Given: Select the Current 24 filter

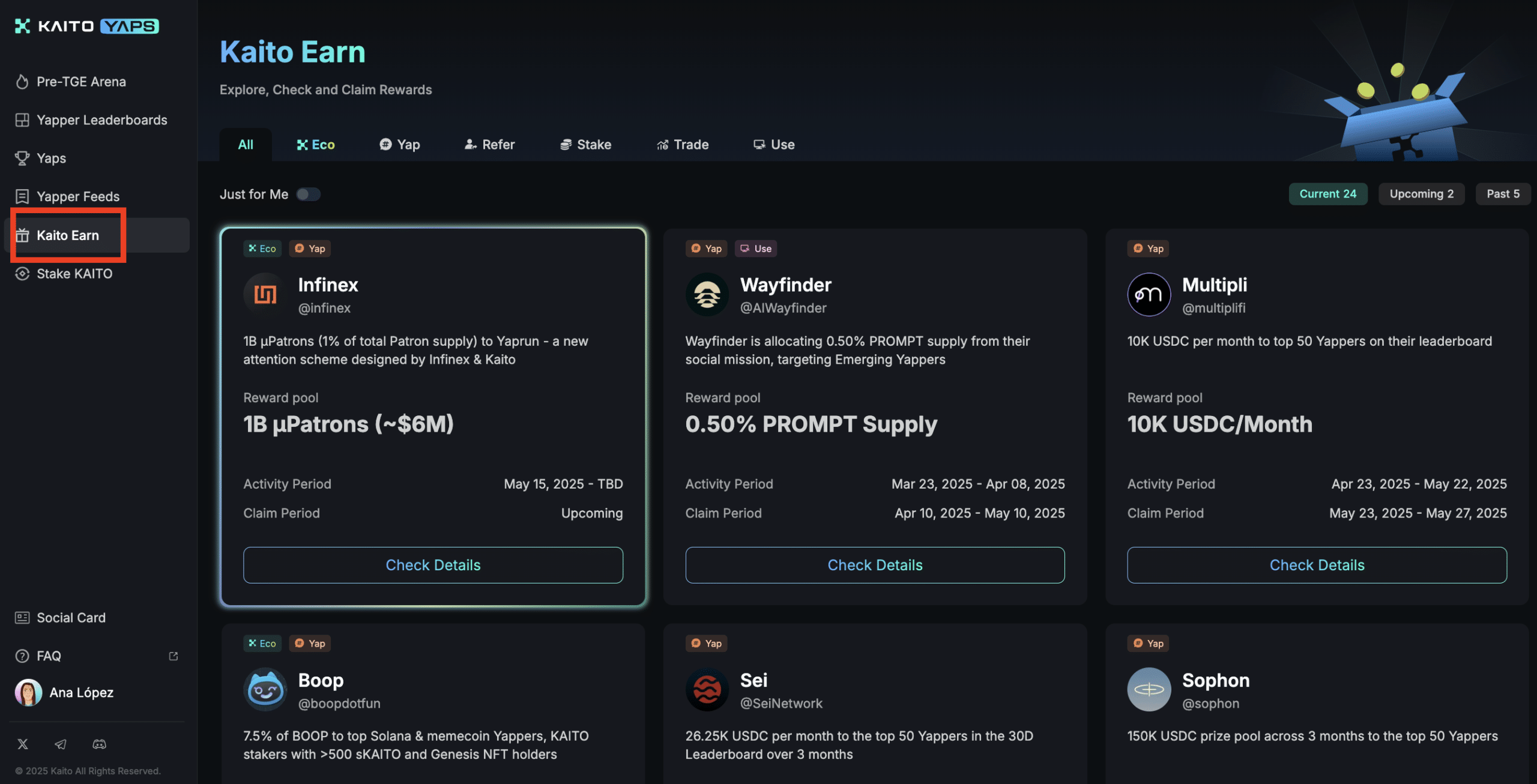Looking at the screenshot, I should 1328,193.
